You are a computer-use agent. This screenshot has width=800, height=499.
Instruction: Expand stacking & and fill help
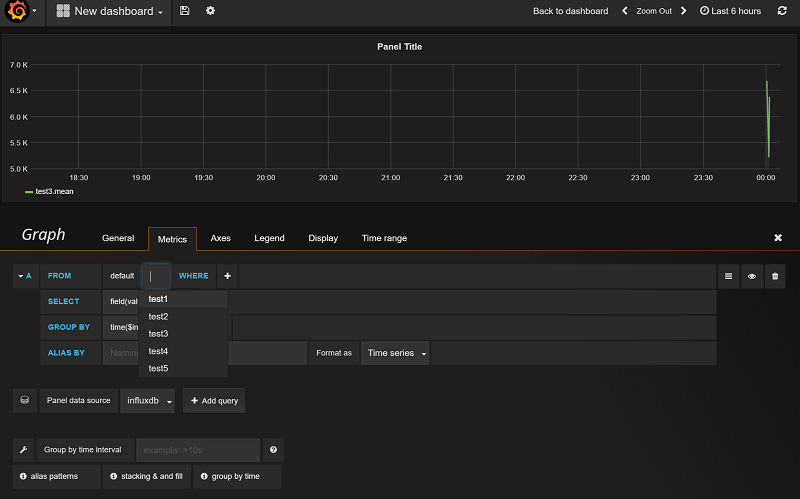[x=146, y=476]
